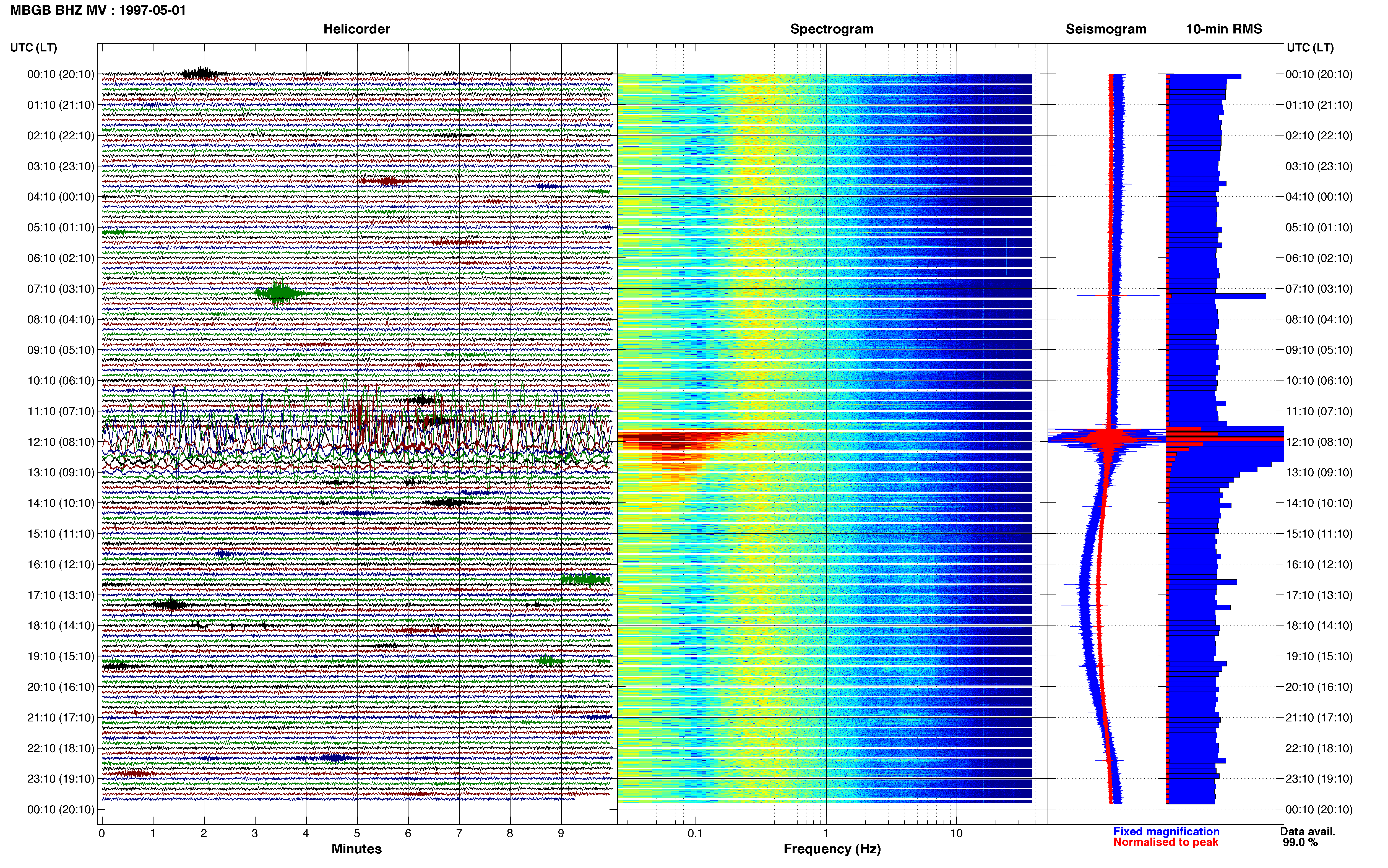Click the 'Frequency (Hz)' x-axis label

(832, 849)
